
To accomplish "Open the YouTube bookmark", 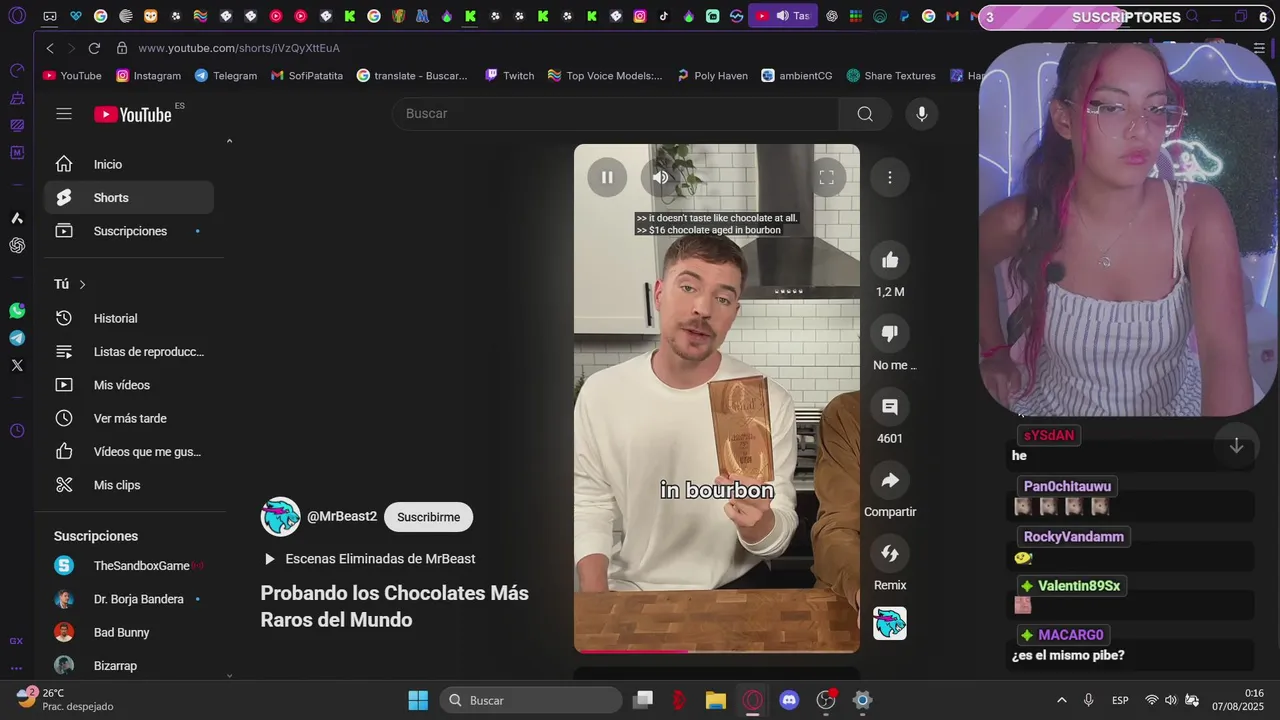I will click(x=72, y=75).
